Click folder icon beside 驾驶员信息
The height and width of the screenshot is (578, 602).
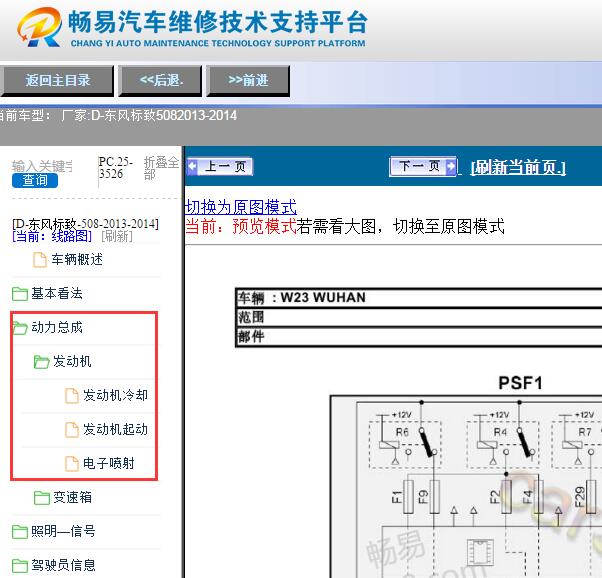click(x=20, y=566)
